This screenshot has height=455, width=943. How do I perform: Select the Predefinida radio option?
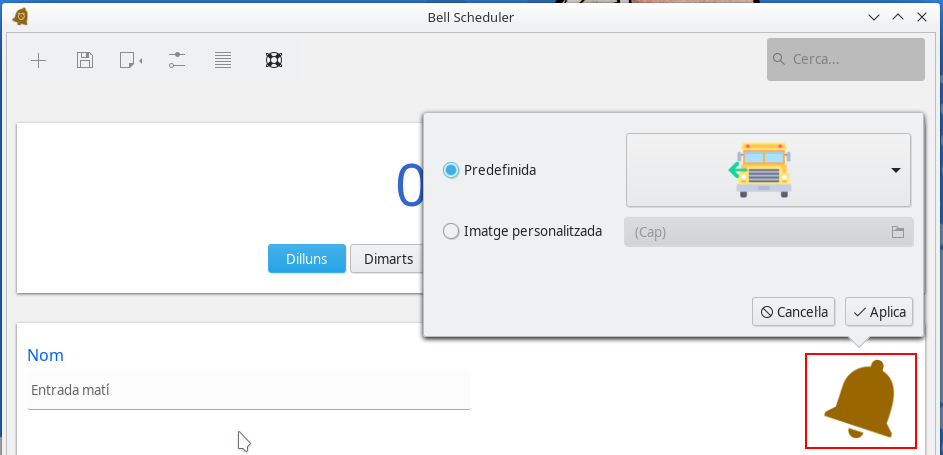[451, 170]
